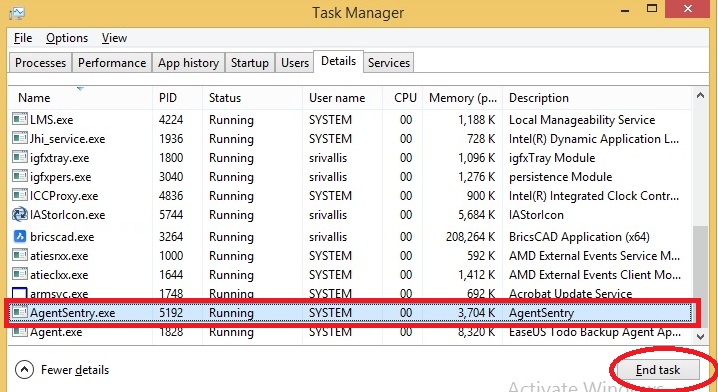This screenshot has width=718, height=392.
Task: Click the scrollbar up arrow
Action: [700, 96]
